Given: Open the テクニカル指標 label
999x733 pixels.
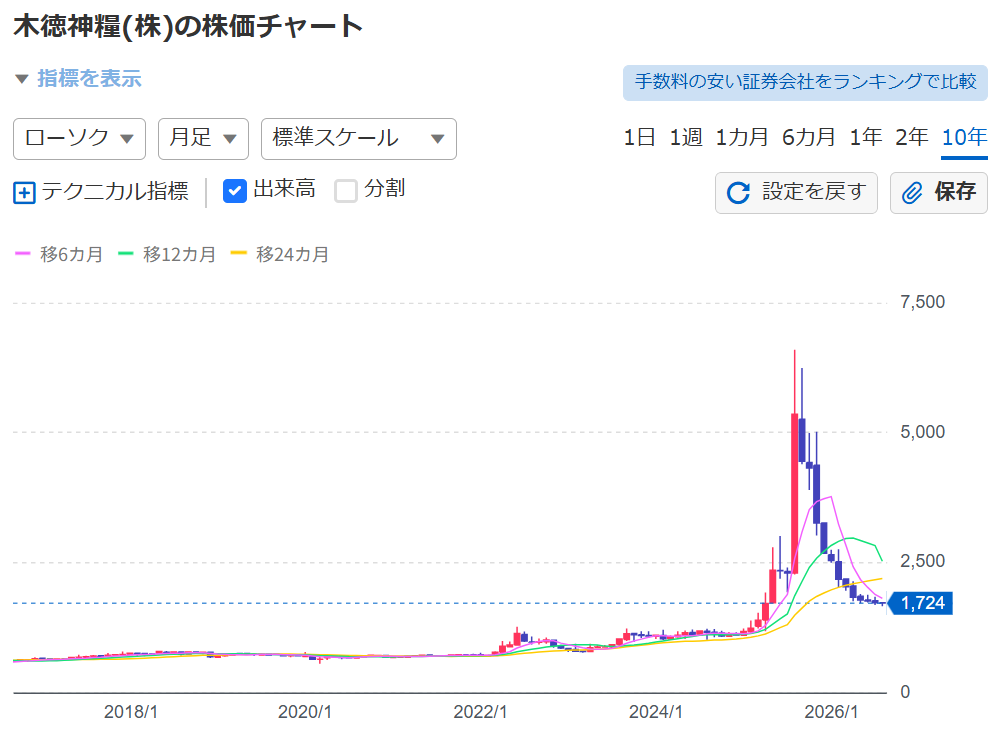Looking at the screenshot, I should tap(115, 191).
